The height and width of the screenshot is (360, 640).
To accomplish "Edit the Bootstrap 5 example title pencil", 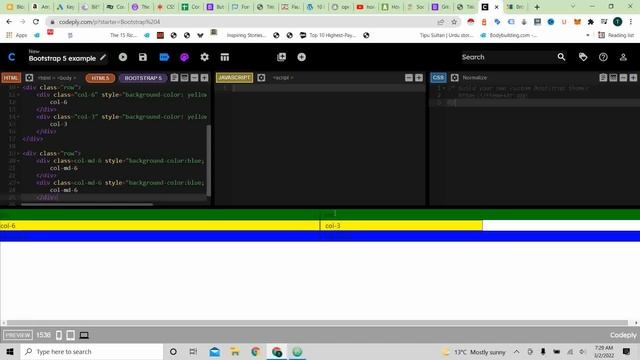I will (x=103, y=58).
